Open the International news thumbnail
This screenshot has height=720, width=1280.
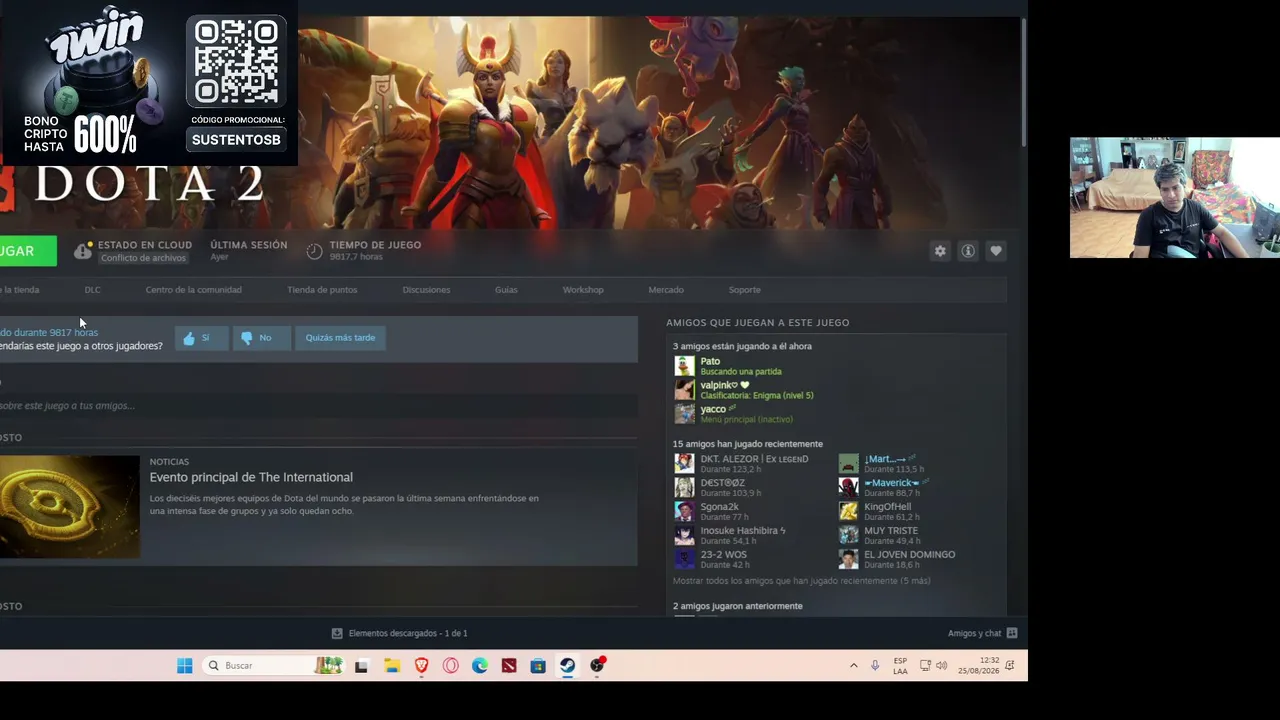click(x=70, y=507)
